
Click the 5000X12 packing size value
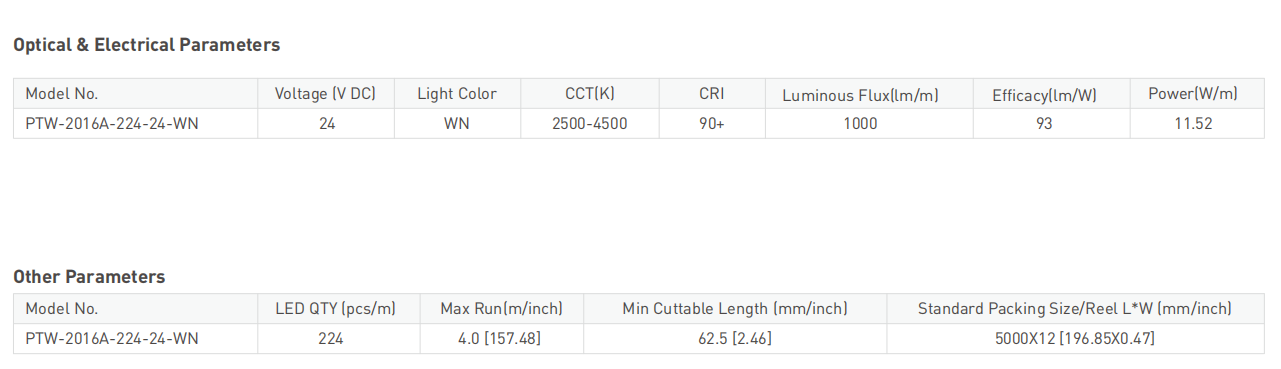point(1075,339)
